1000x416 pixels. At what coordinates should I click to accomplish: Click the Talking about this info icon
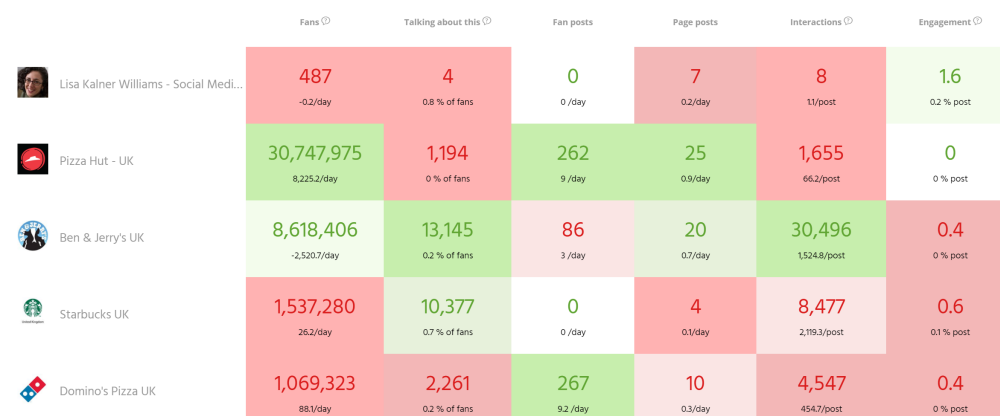[487, 21]
